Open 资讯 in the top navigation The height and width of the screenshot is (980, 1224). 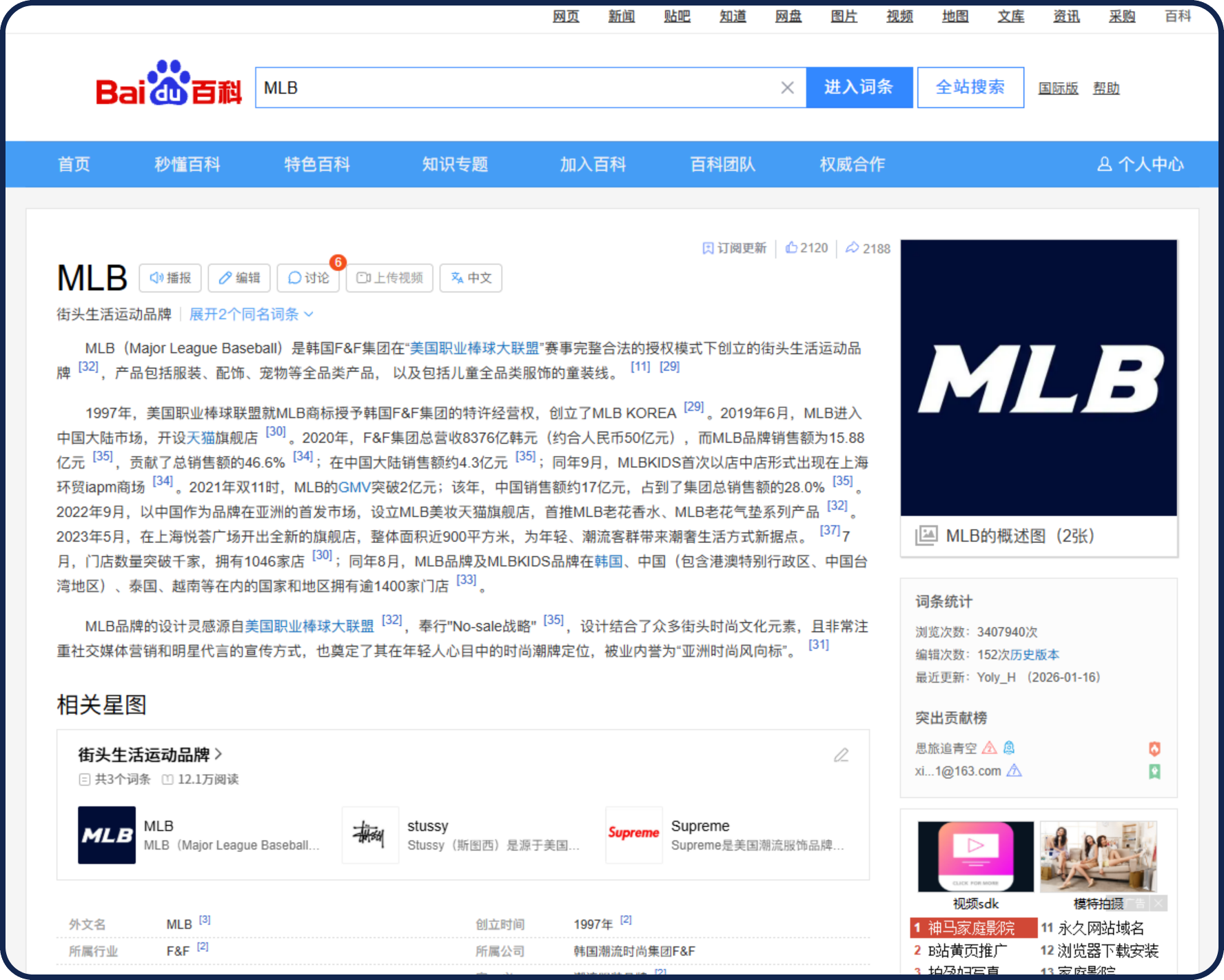[x=1066, y=16]
